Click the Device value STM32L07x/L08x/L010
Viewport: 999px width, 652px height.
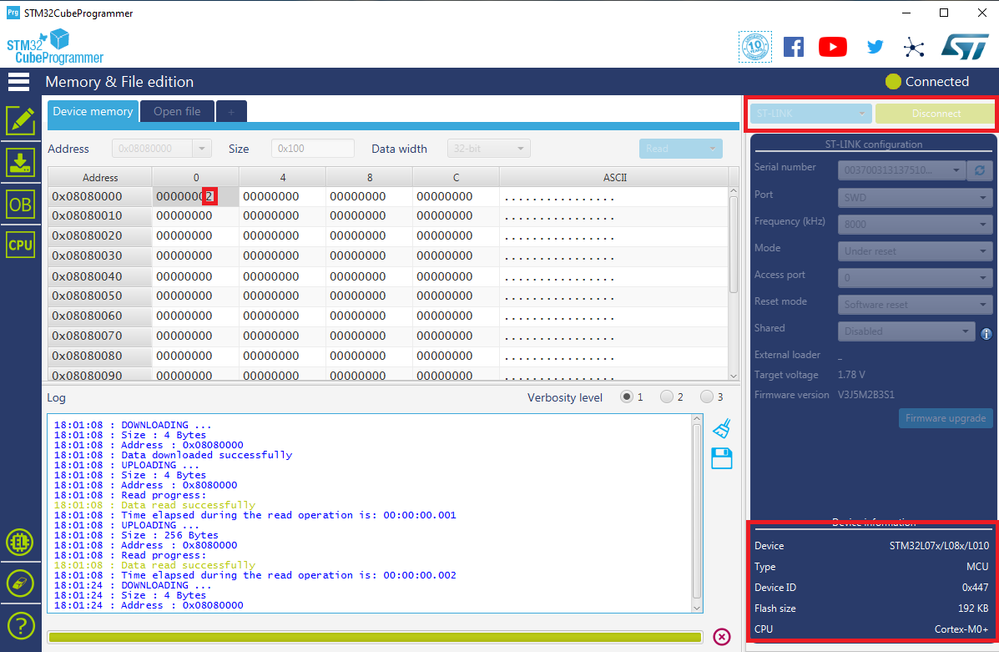click(939, 546)
